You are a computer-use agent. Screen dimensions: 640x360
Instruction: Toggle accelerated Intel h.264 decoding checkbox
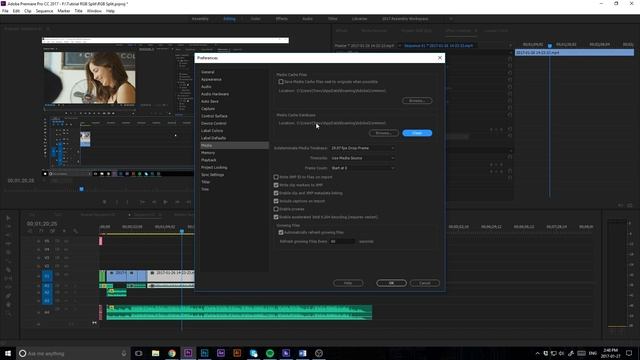click(x=276, y=217)
